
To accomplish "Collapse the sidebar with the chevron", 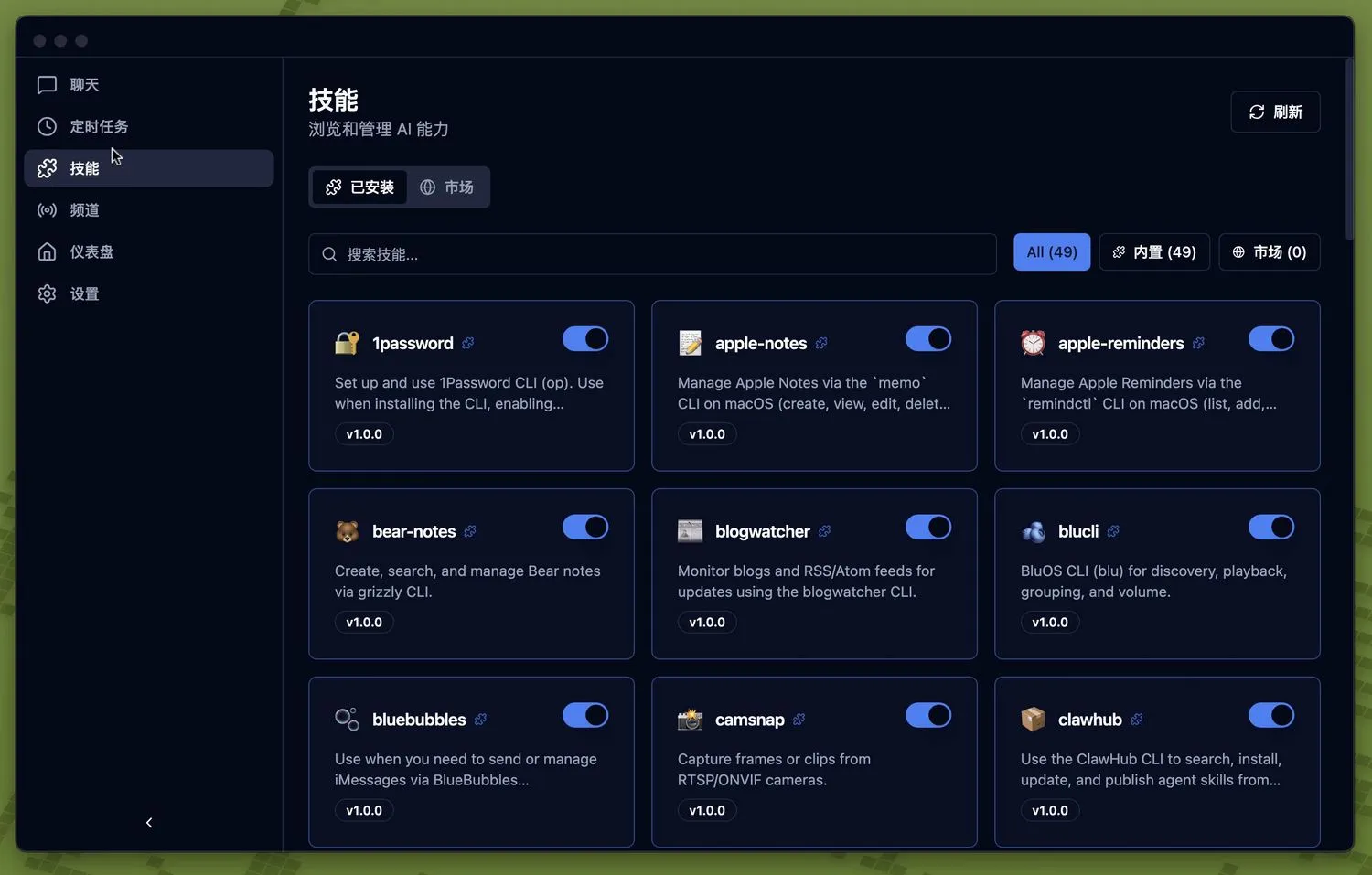I will [x=149, y=823].
